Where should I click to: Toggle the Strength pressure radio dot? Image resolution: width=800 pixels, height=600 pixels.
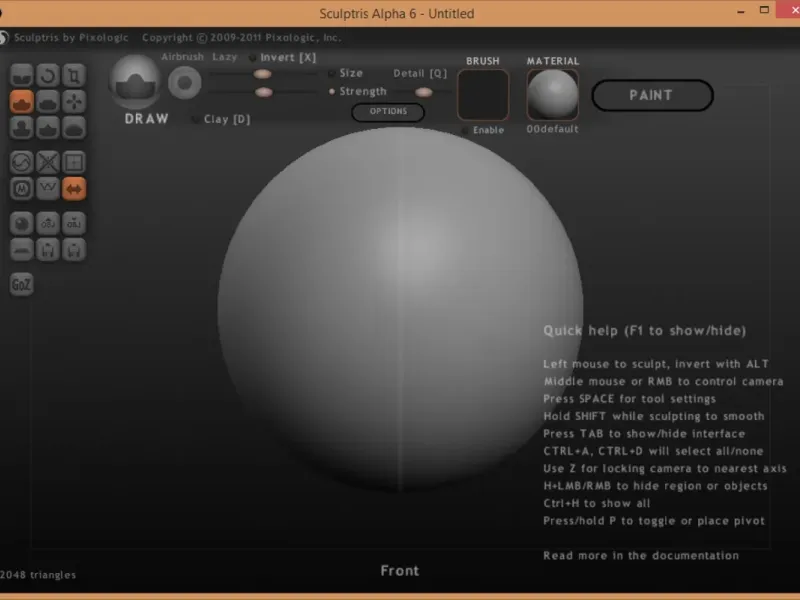pos(332,91)
